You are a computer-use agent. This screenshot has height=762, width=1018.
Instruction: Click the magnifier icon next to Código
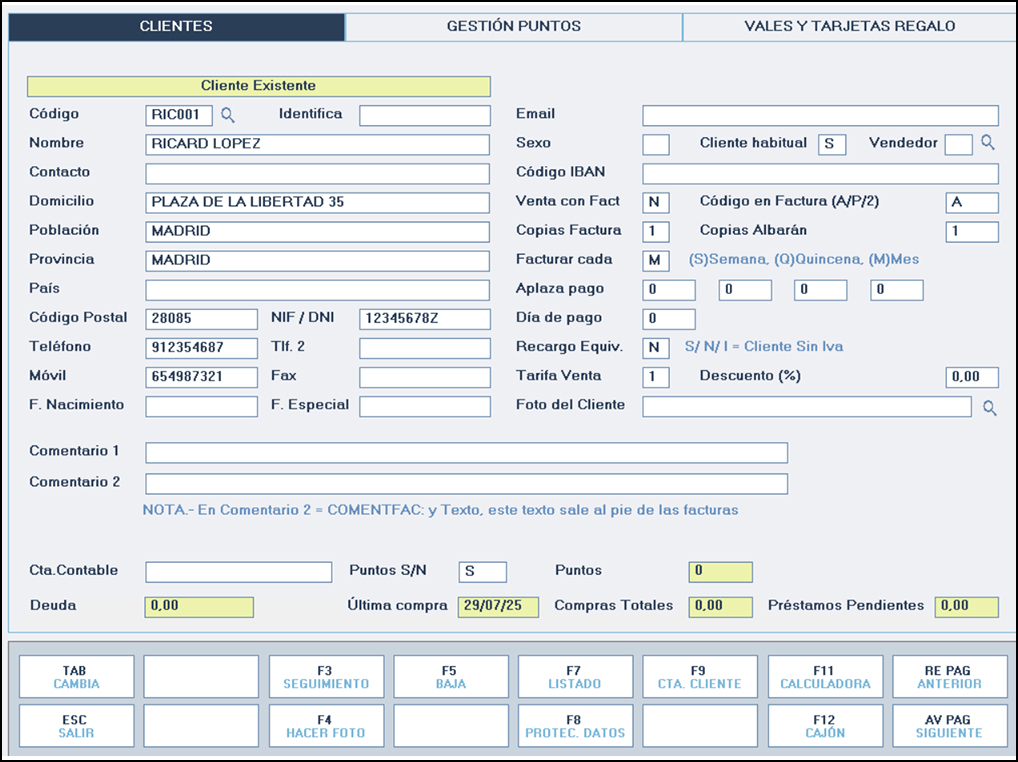228,115
